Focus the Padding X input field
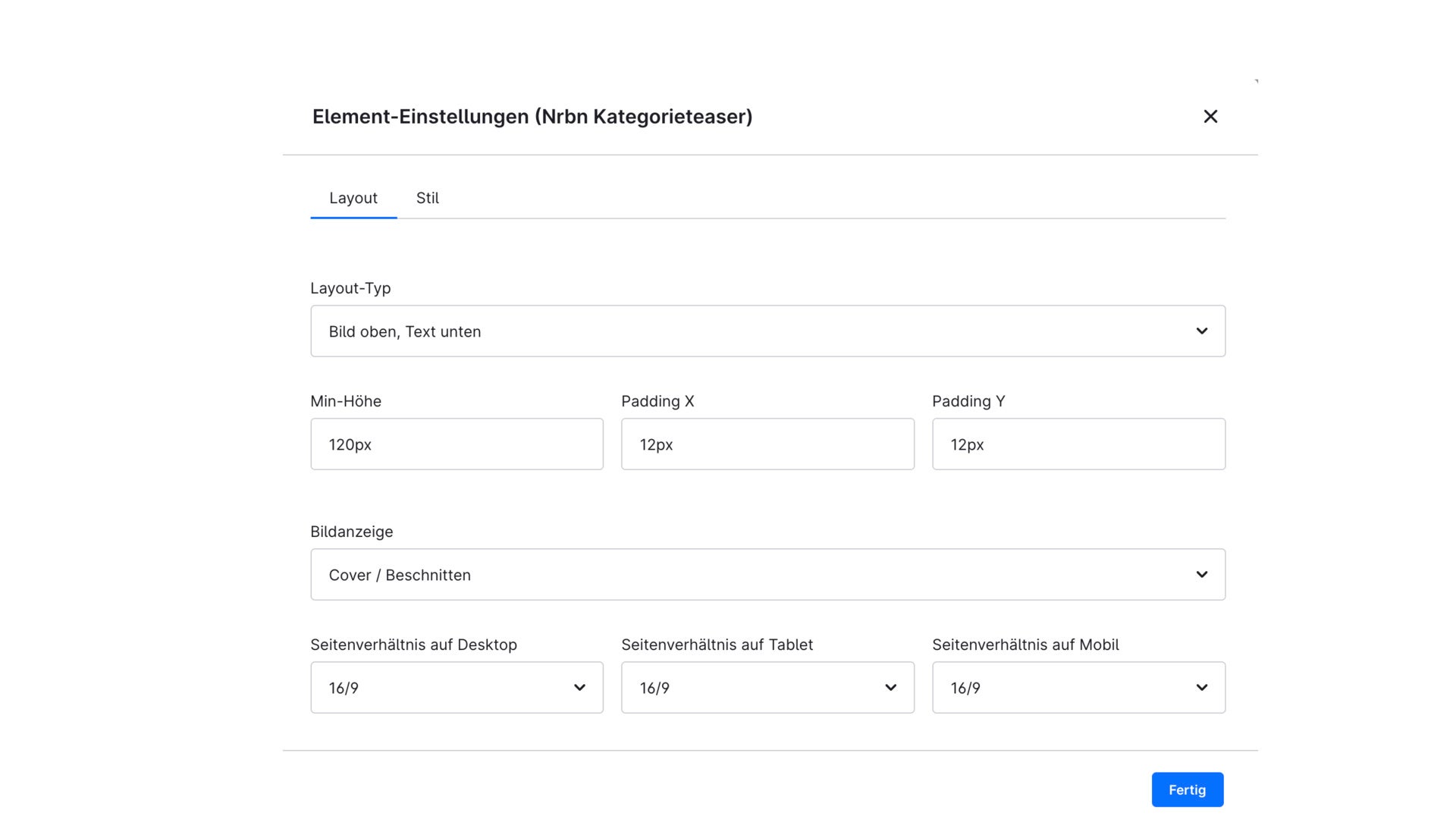Screen dimensions: 1456x819 (x=767, y=444)
